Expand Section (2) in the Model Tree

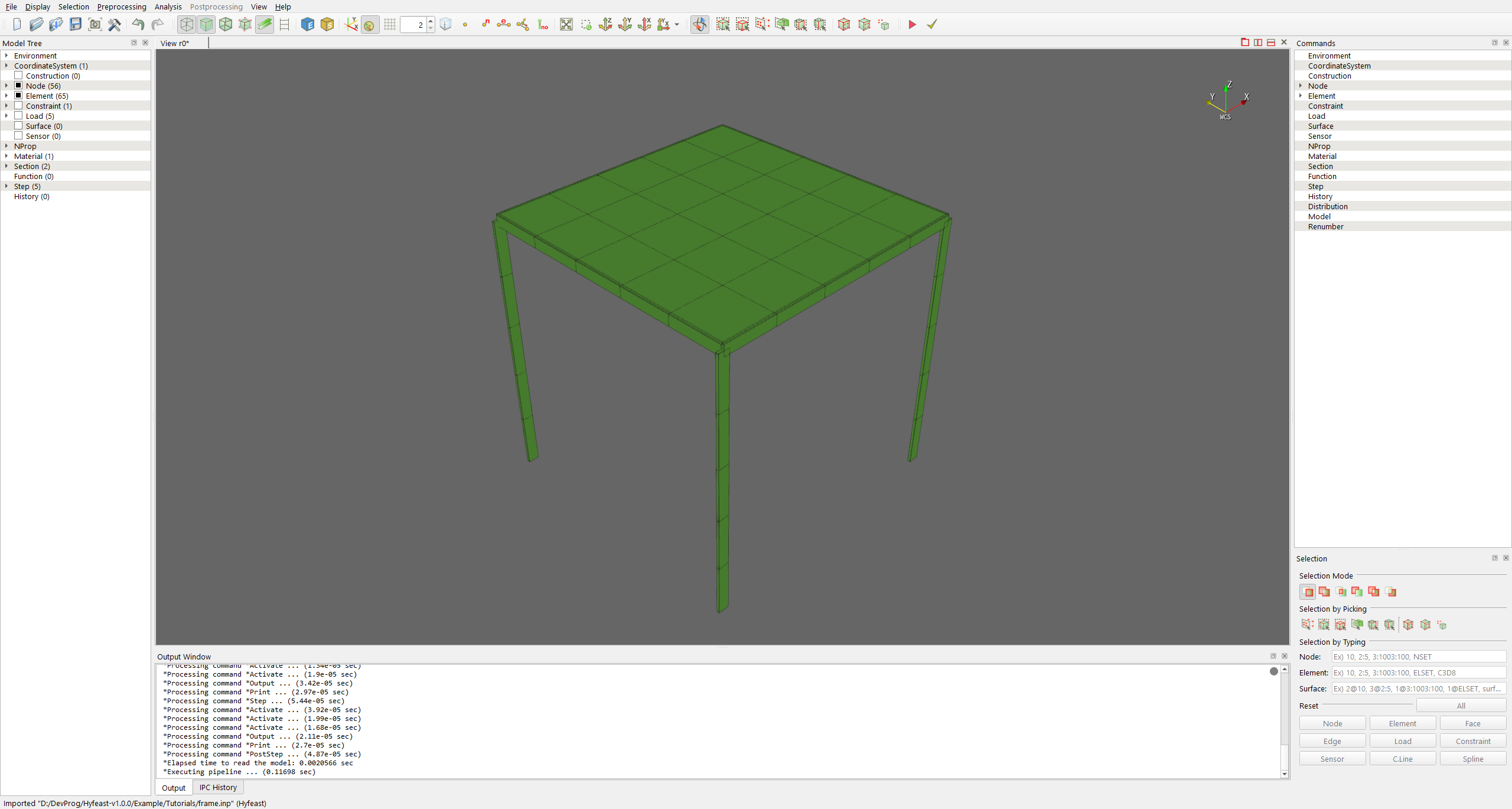tap(6, 166)
